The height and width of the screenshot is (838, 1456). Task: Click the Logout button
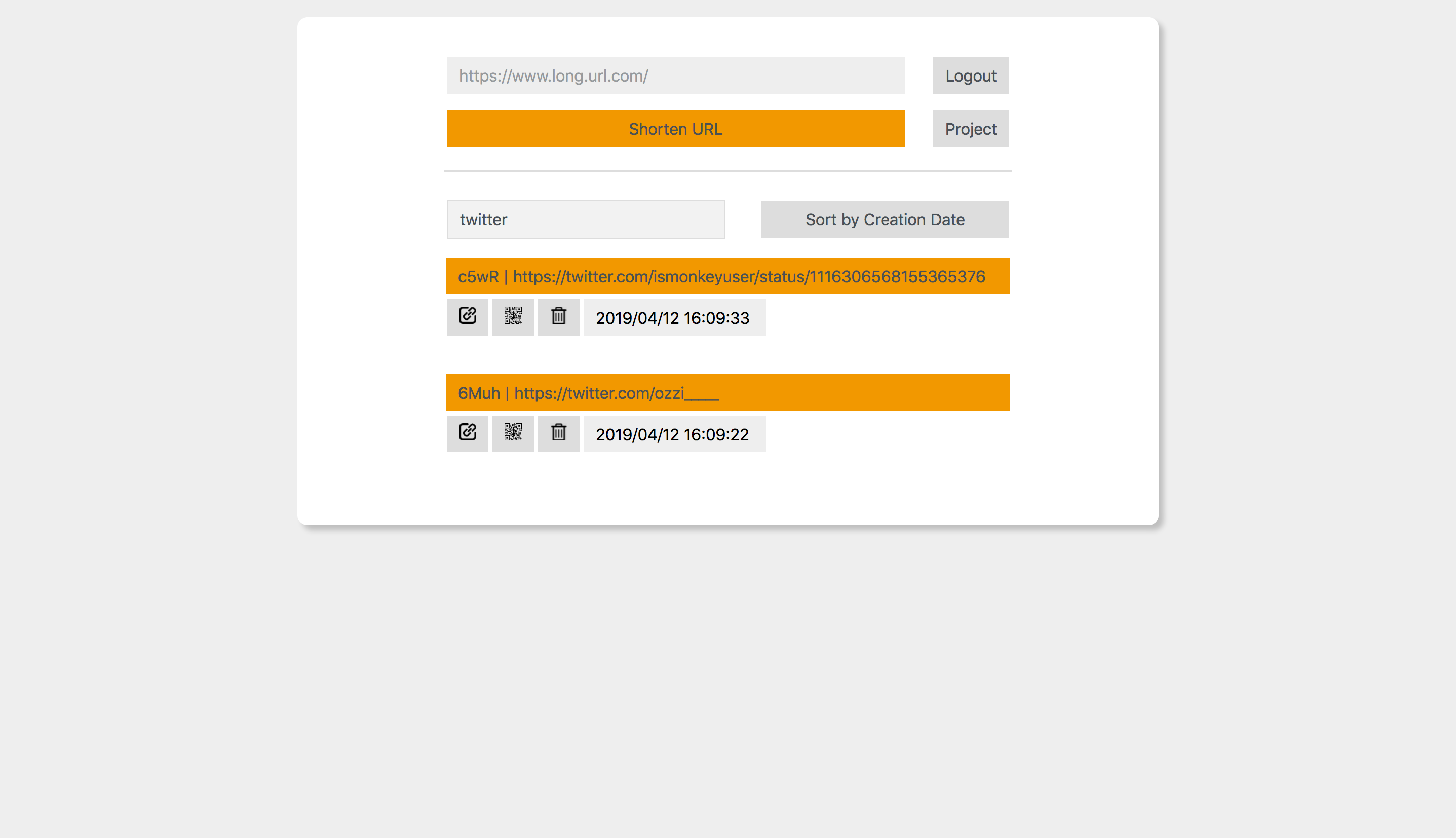point(971,75)
